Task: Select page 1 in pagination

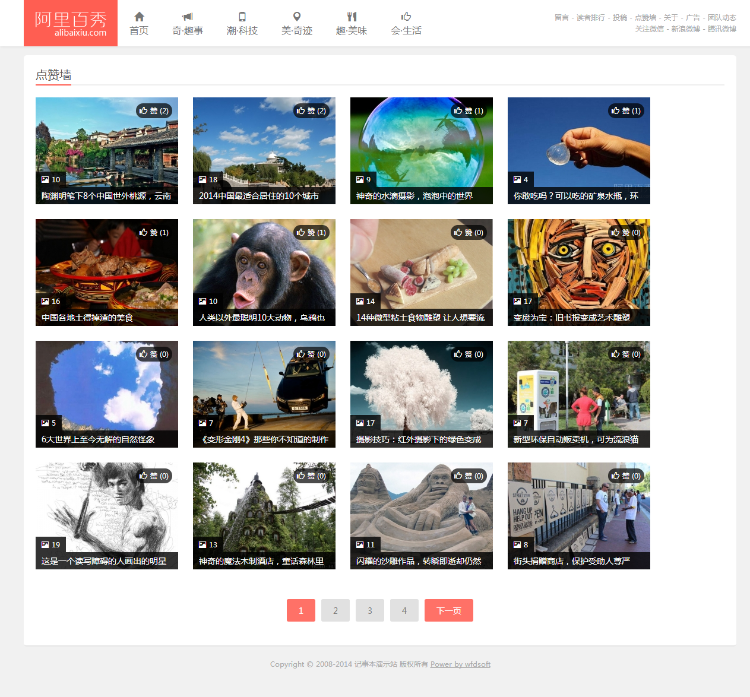Action: (x=301, y=610)
